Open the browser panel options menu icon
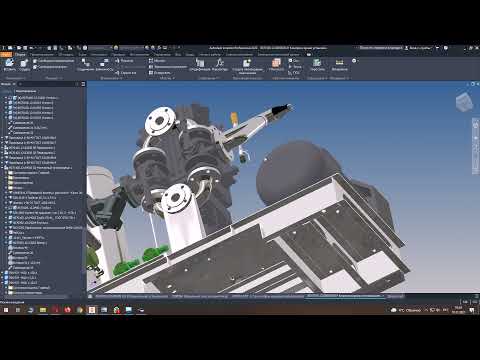Viewport: 480px width, 360px height. pos(83,84)
